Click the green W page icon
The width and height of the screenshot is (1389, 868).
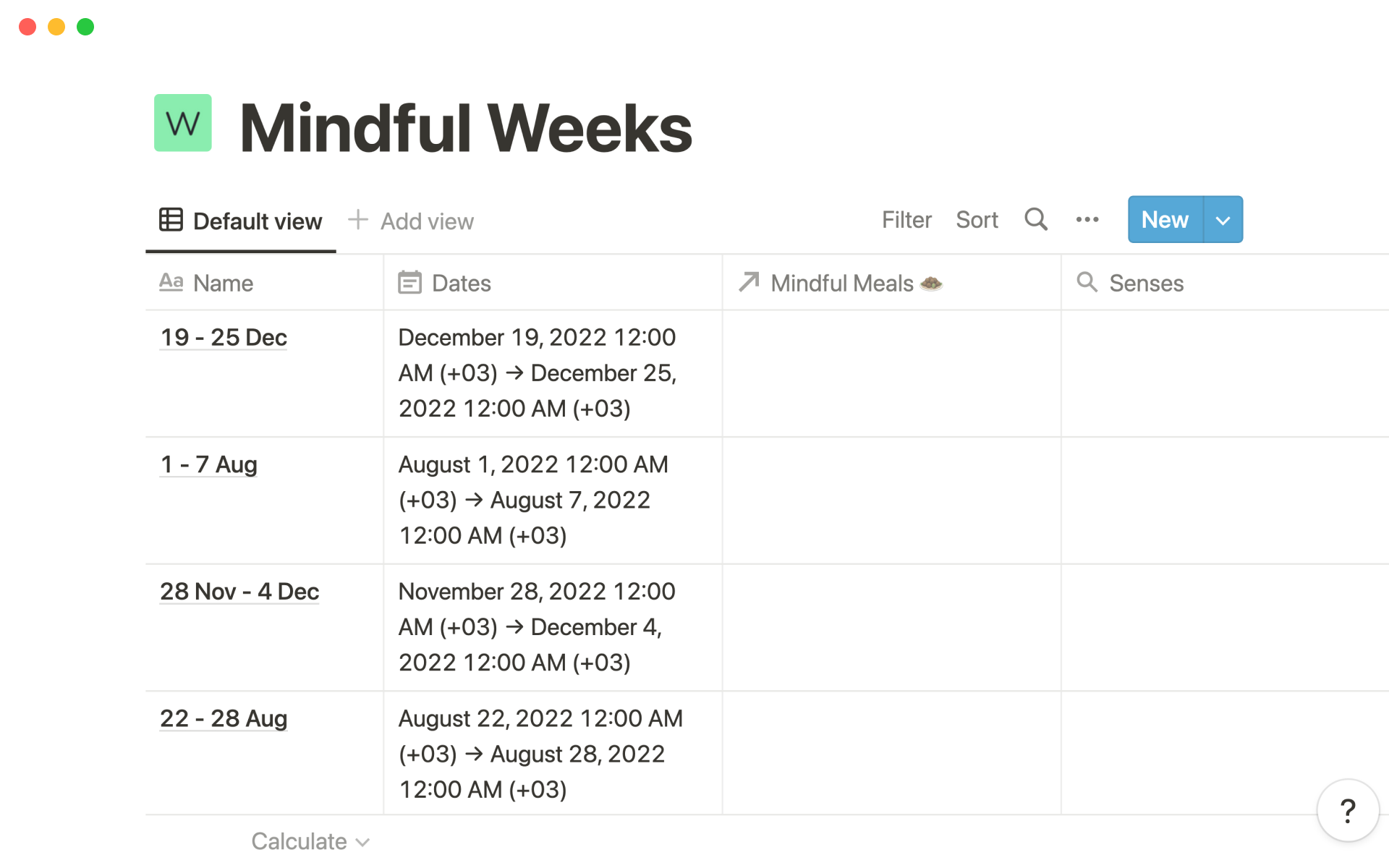pyautogui.click(x=182, y=123)
